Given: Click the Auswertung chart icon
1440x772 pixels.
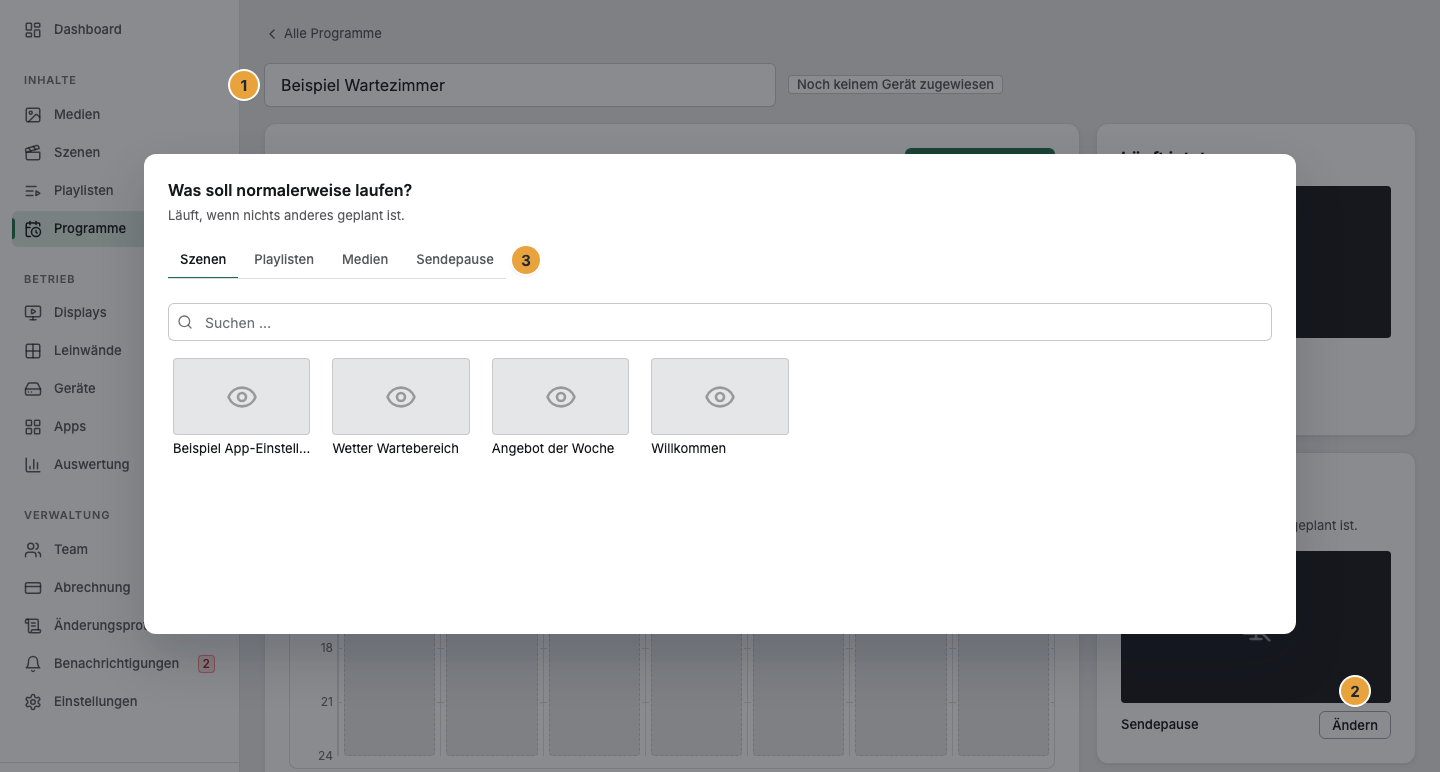Looking at the screenshot, I should [x=33, y=465].
